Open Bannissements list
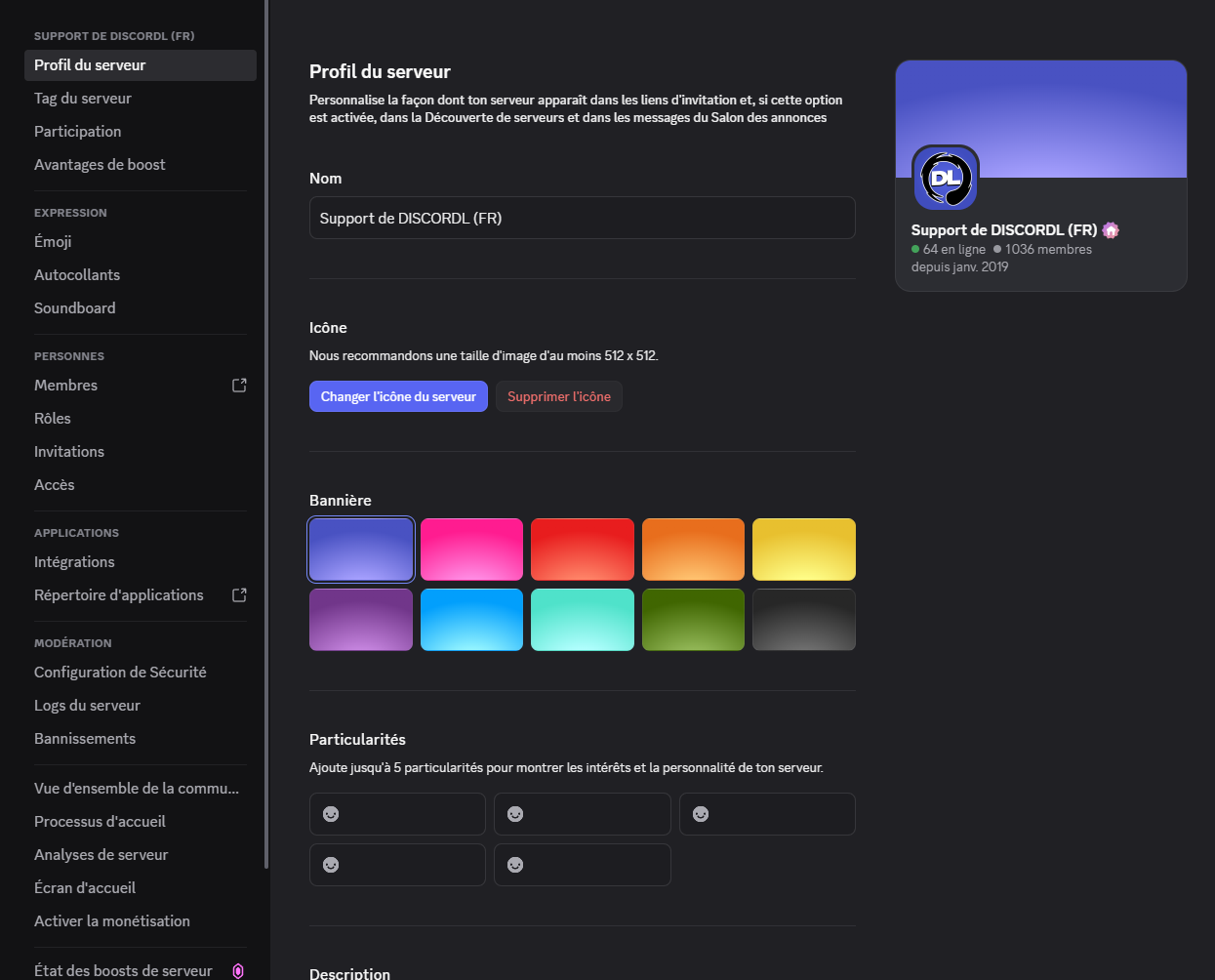The image size is (1215, 980). (141, 739)
